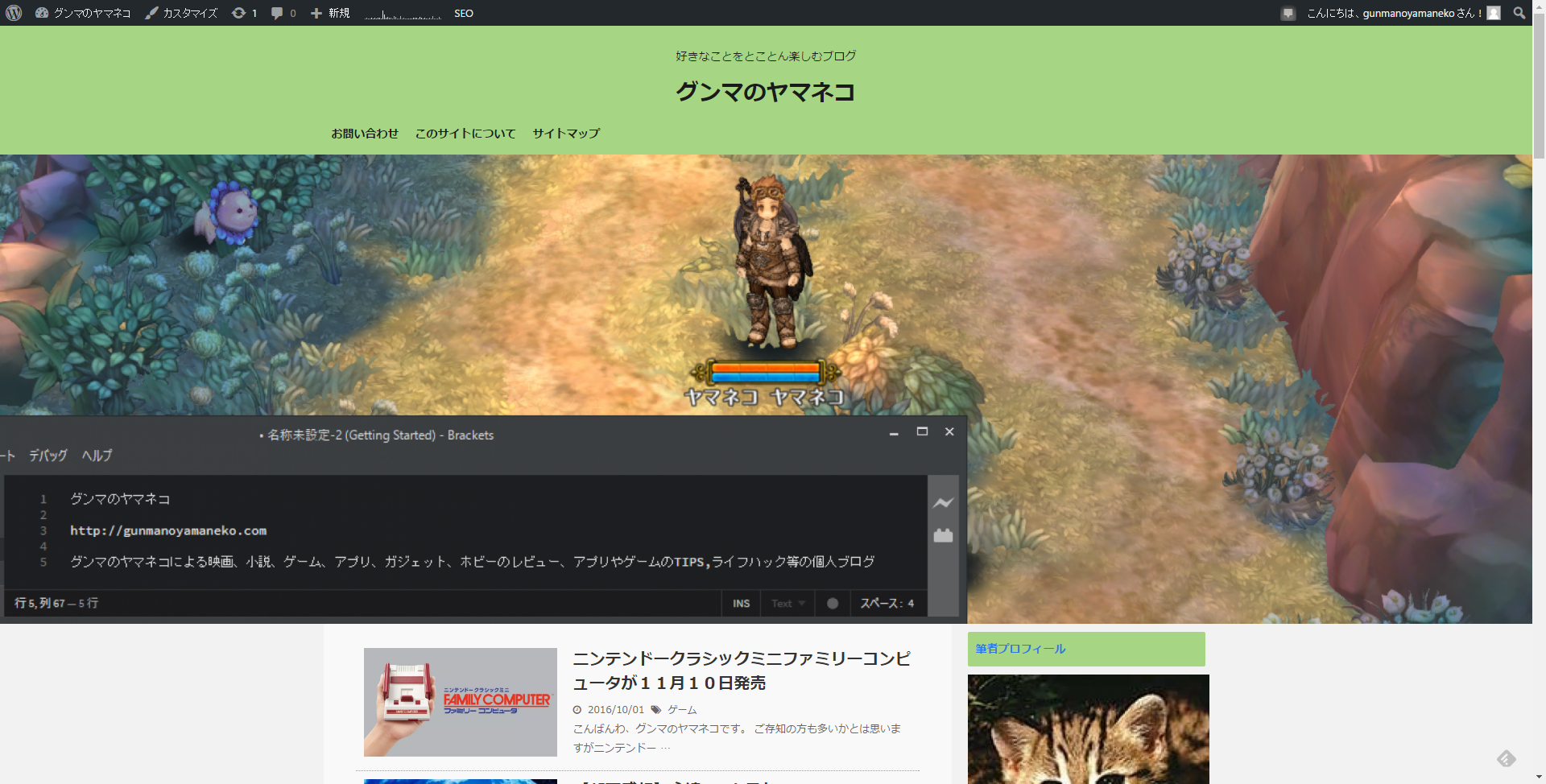The image size is (1546, 784).
Task: Click the 2016/10/01 post date
Action: [x=616, y=710]
